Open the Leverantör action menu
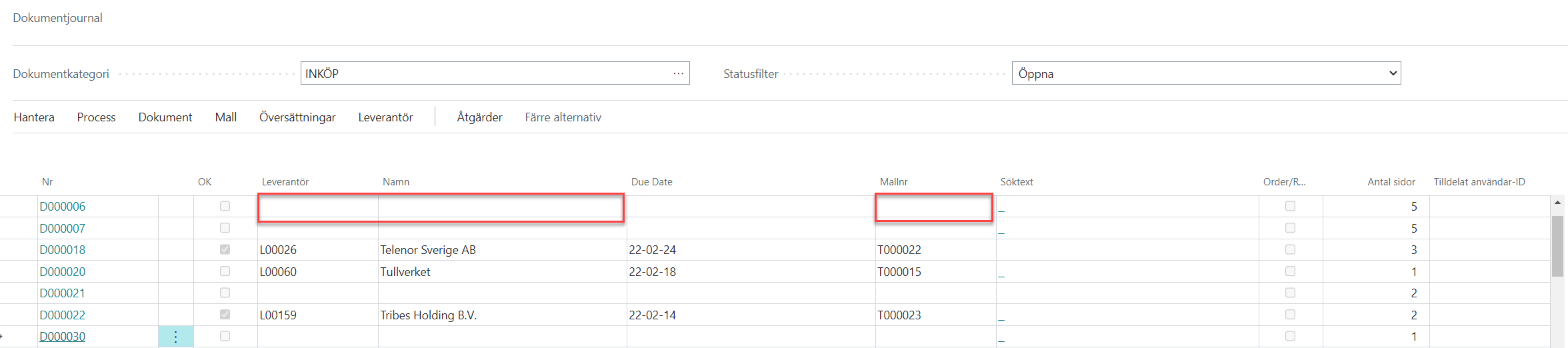This screenshot has height=348, width=1568. (x=385, y=117)
